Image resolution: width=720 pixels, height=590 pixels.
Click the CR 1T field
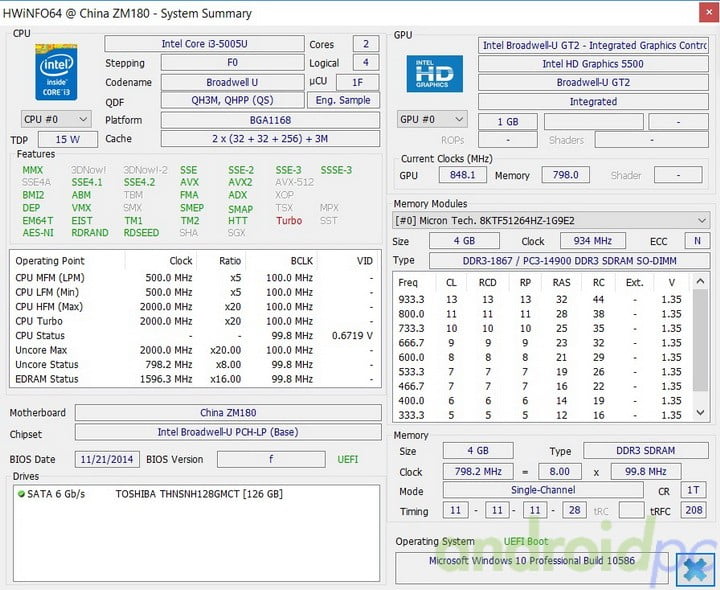point(694,490)
